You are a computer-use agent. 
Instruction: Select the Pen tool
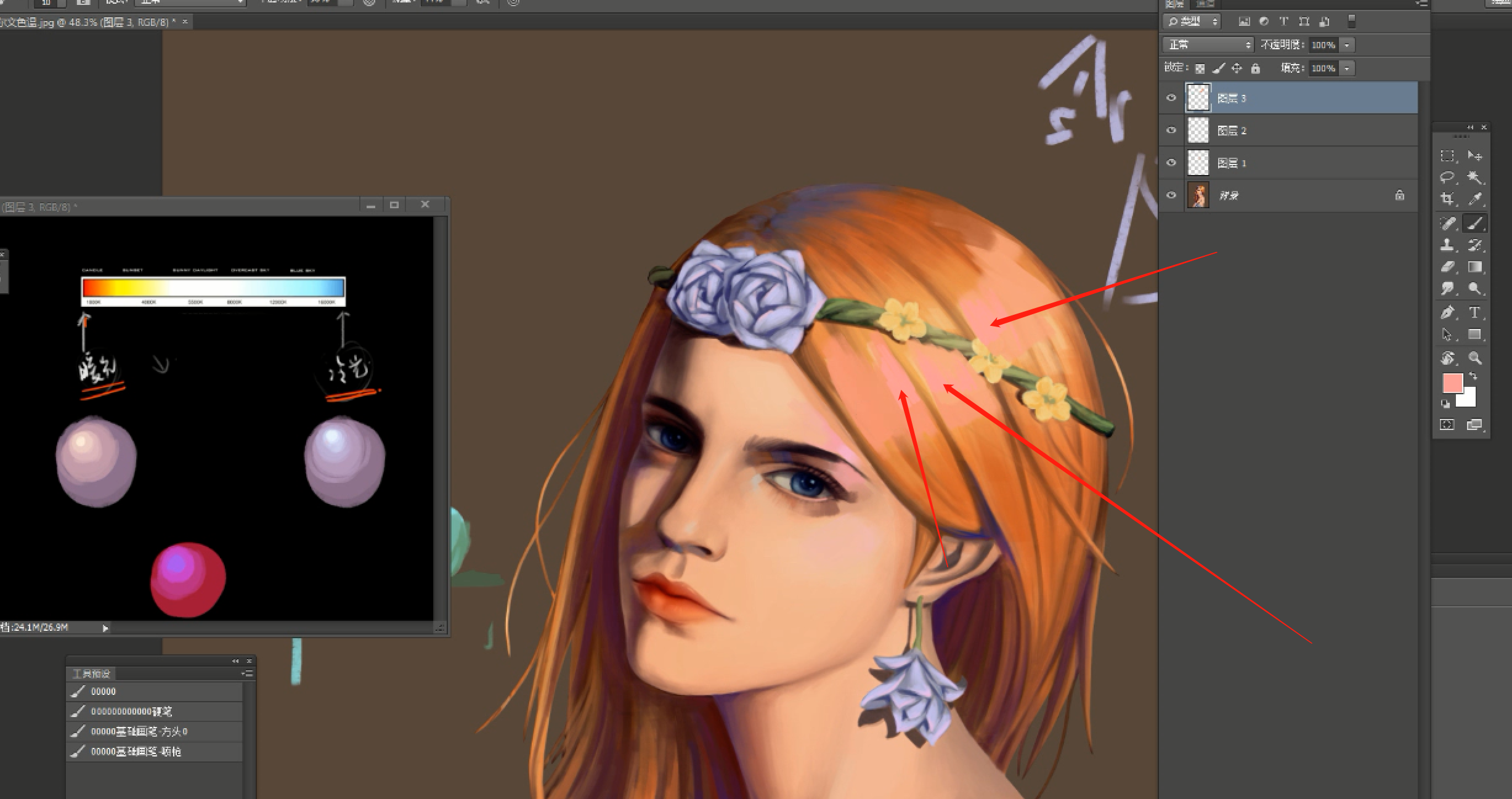click(x=1447, y=312)
